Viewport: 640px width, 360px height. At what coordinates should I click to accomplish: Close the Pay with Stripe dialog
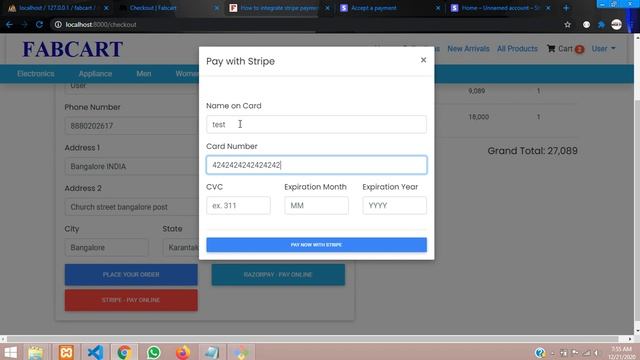click(x=423, y=60)
